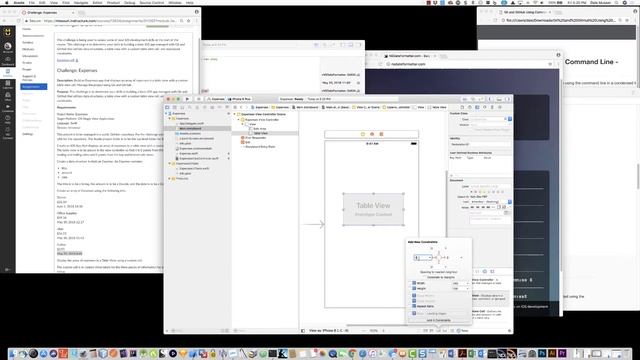Select Safe Area in document outline
The width and height of the screenshot is (640, 360).
260,129
